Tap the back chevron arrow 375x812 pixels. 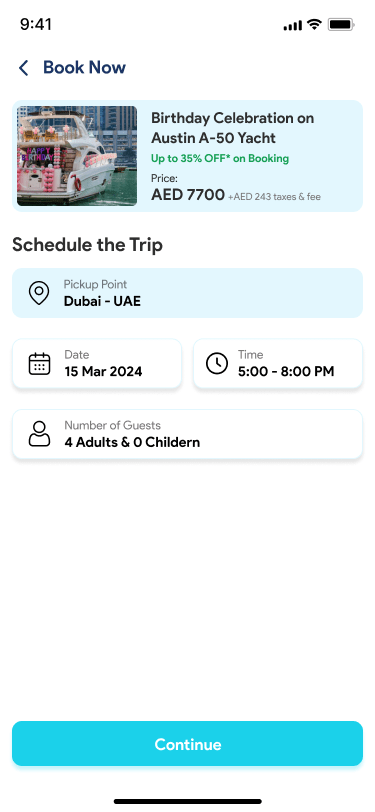coord(23,68)
